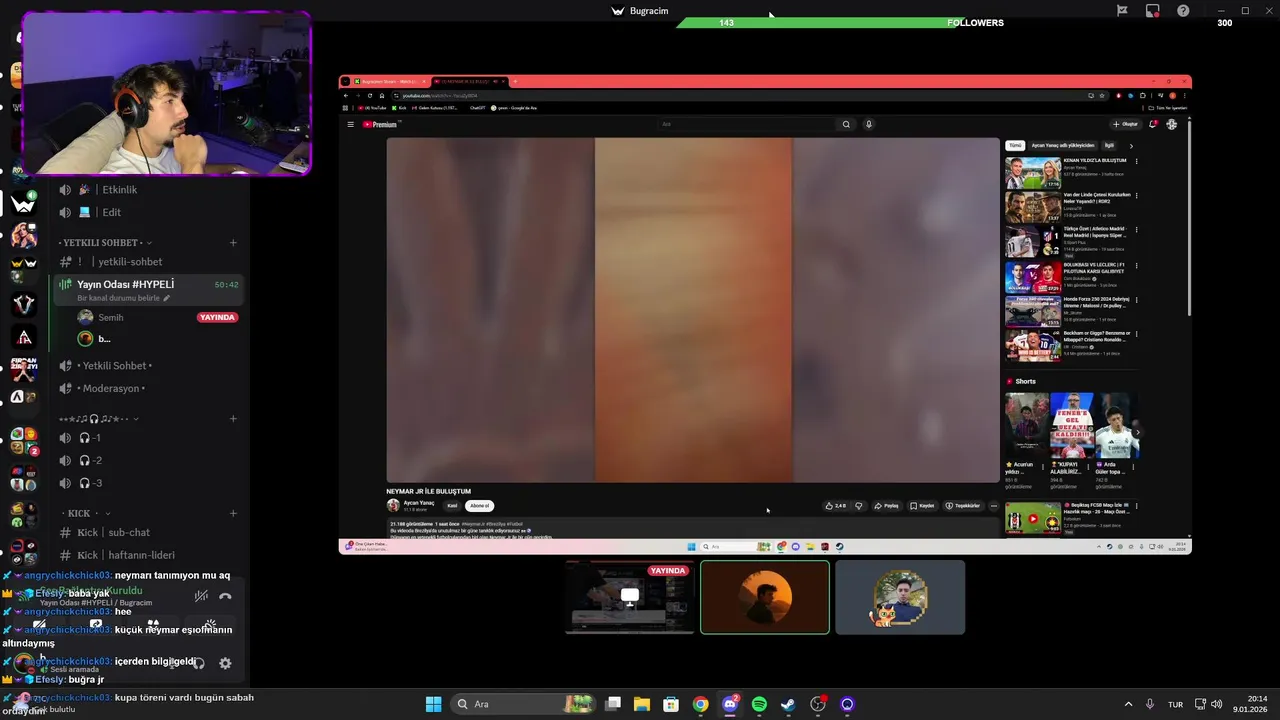Add channel to music-notes voice category
Image resolution: width=1280 pixels, height=720 pixels.
(x=233, y=418)
